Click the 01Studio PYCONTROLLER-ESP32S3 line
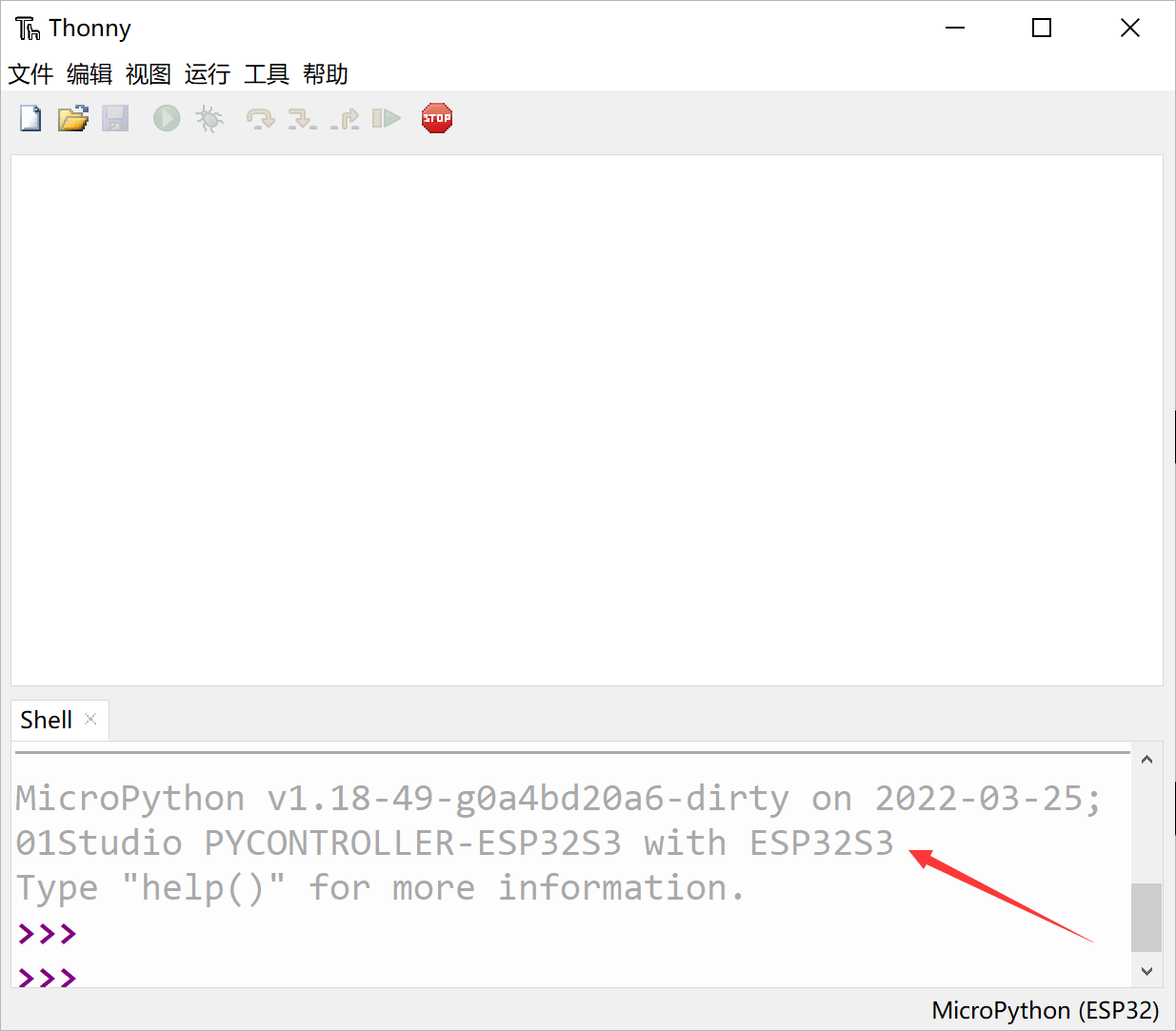 (455, 843)
